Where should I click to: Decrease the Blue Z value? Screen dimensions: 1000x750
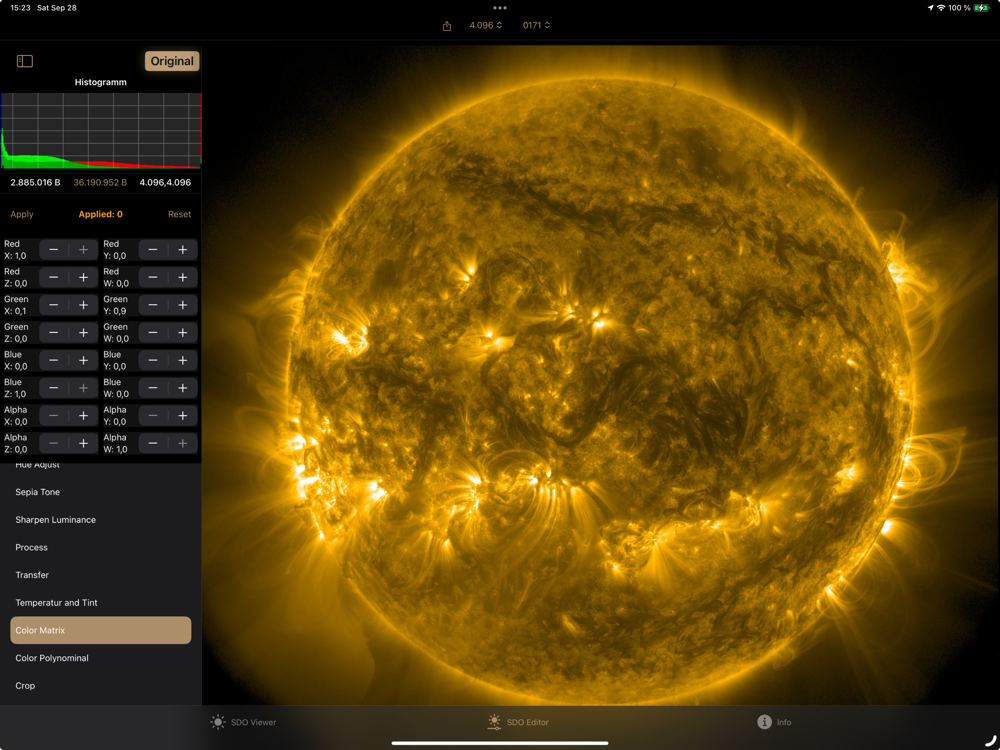(54, 388)
